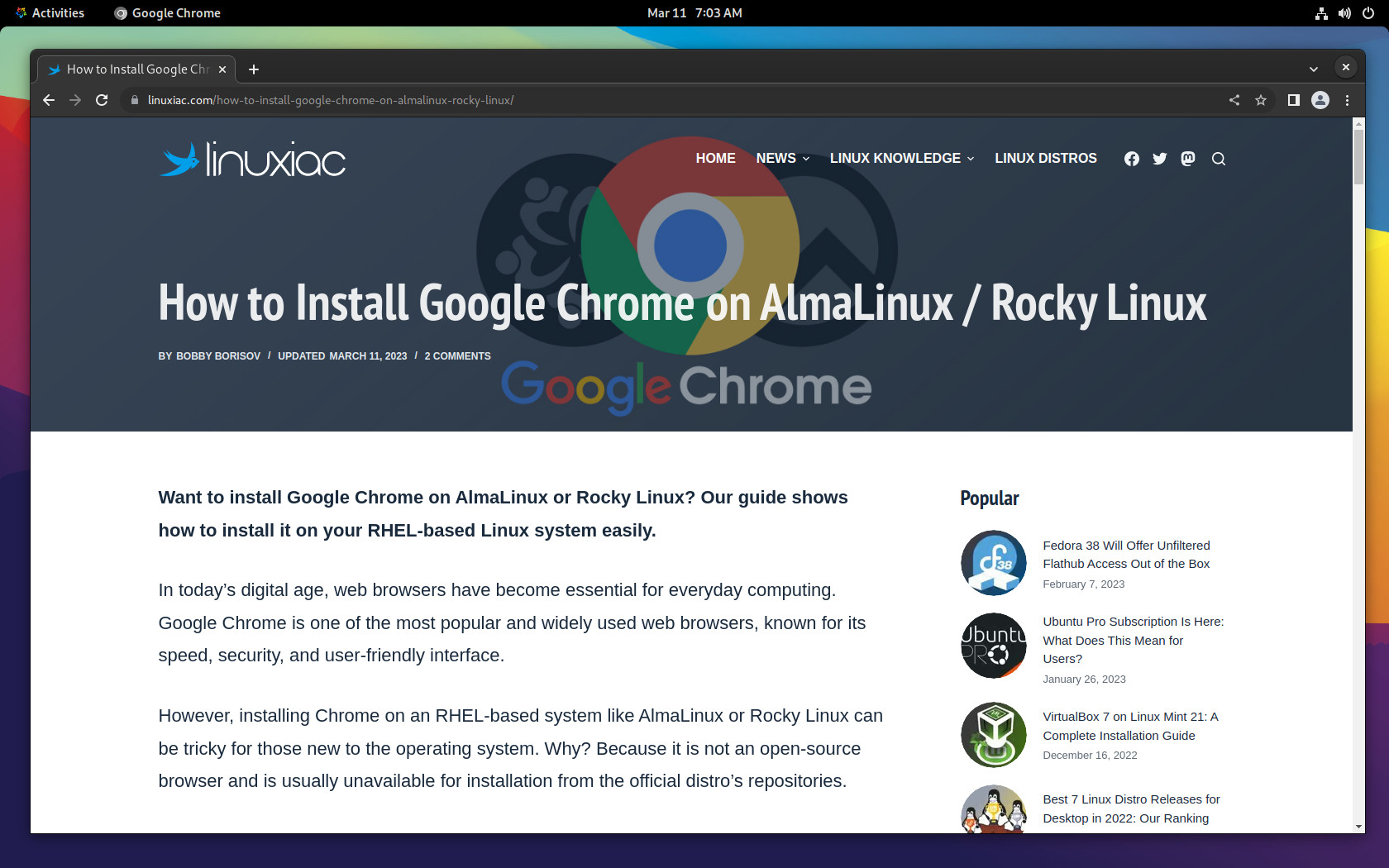This screenshot has height=868, width=1389.
Task: Go forward to the next page
Action: pos(75,100)
